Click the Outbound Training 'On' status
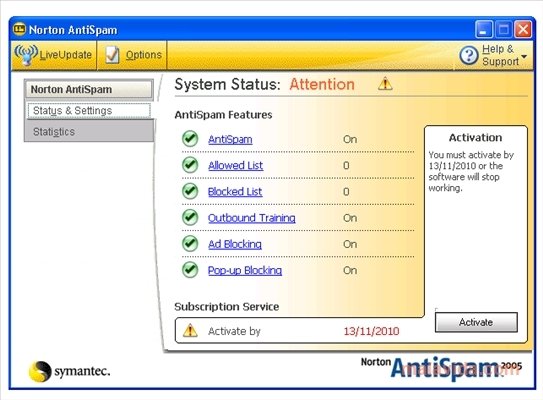 coord(350,218)
